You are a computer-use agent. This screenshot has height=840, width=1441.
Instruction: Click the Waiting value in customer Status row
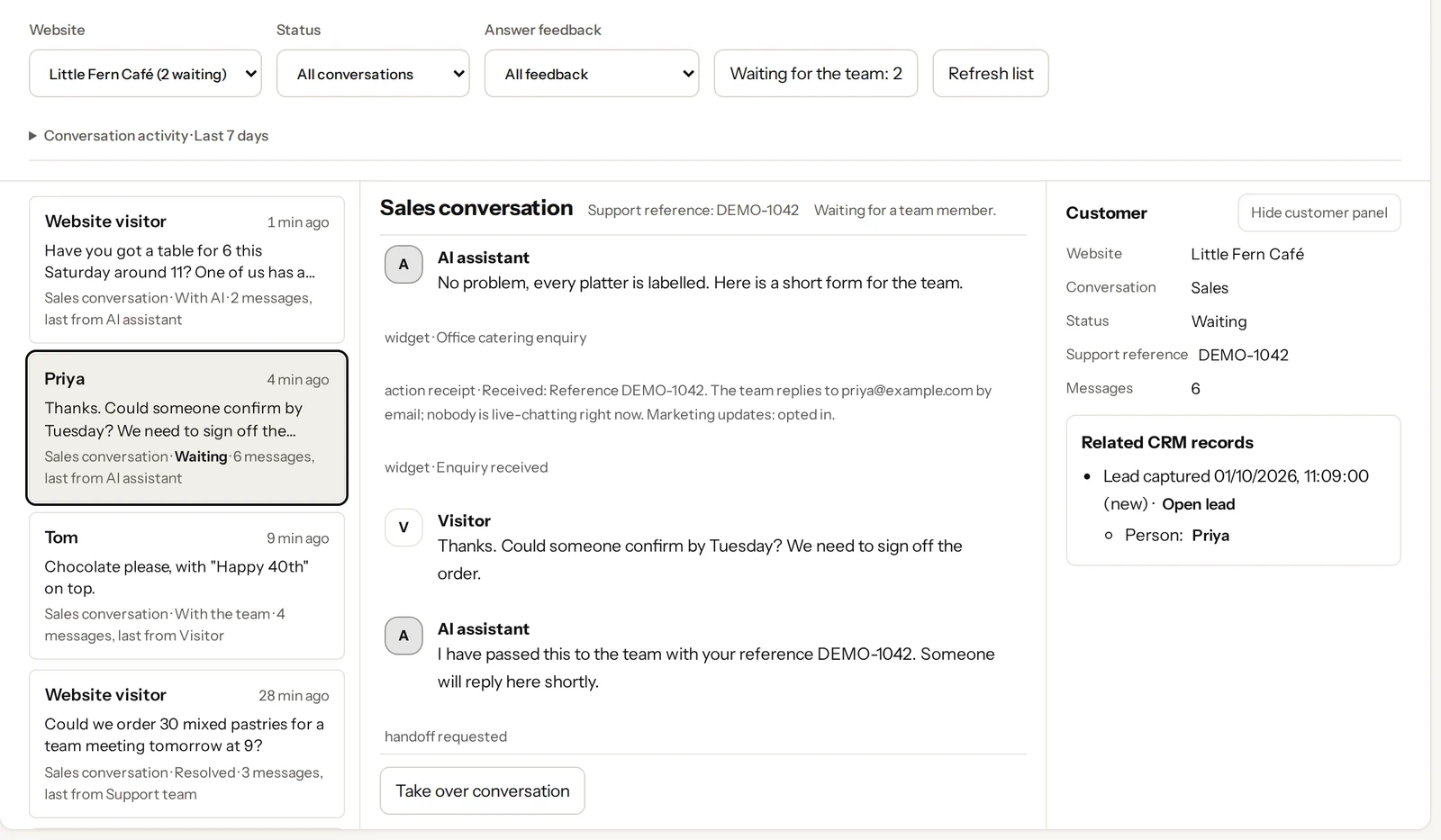[1219, 321]
